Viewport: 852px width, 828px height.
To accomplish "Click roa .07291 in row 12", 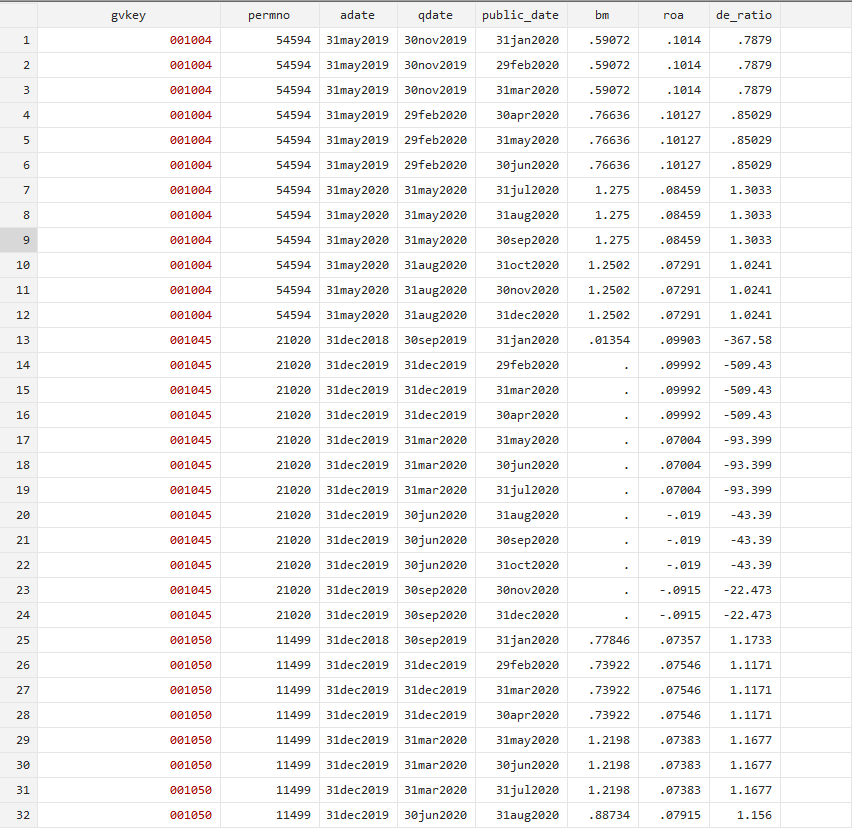I will pos(674,315).
